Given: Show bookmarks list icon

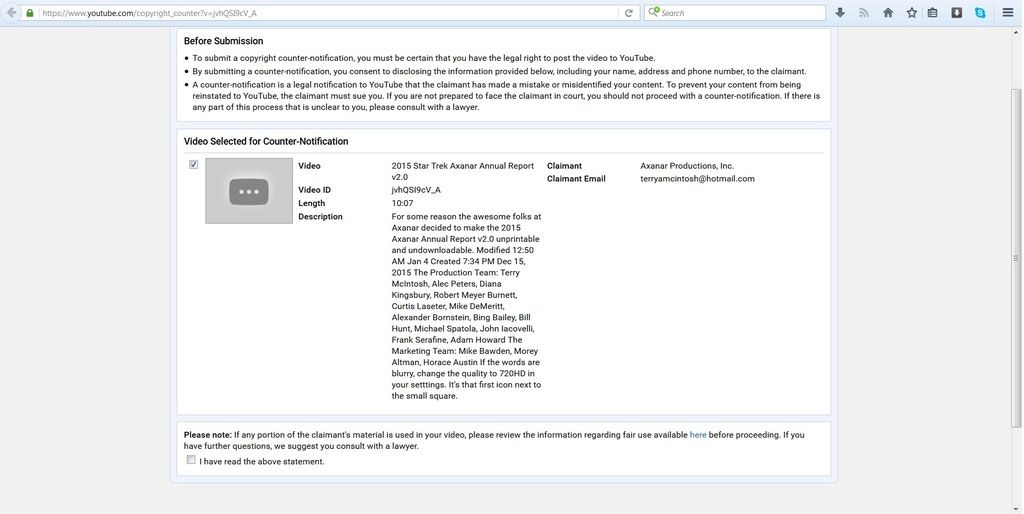Looking at the screenshot, I should (933, 12).
